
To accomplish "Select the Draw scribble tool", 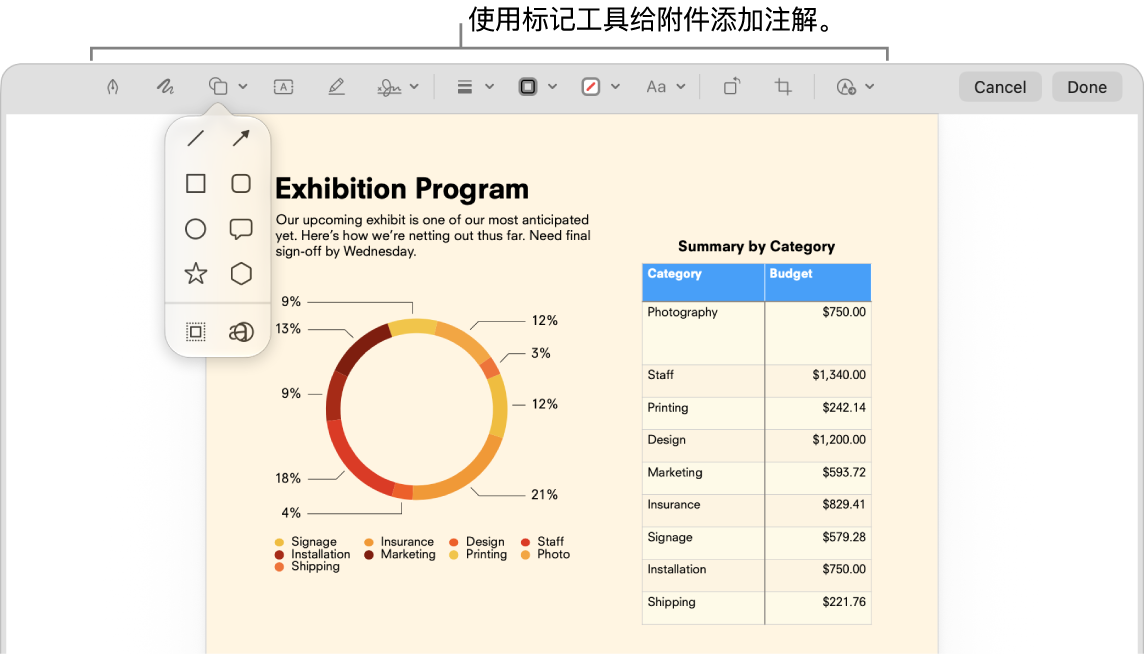I will click(x=166, y=87).
